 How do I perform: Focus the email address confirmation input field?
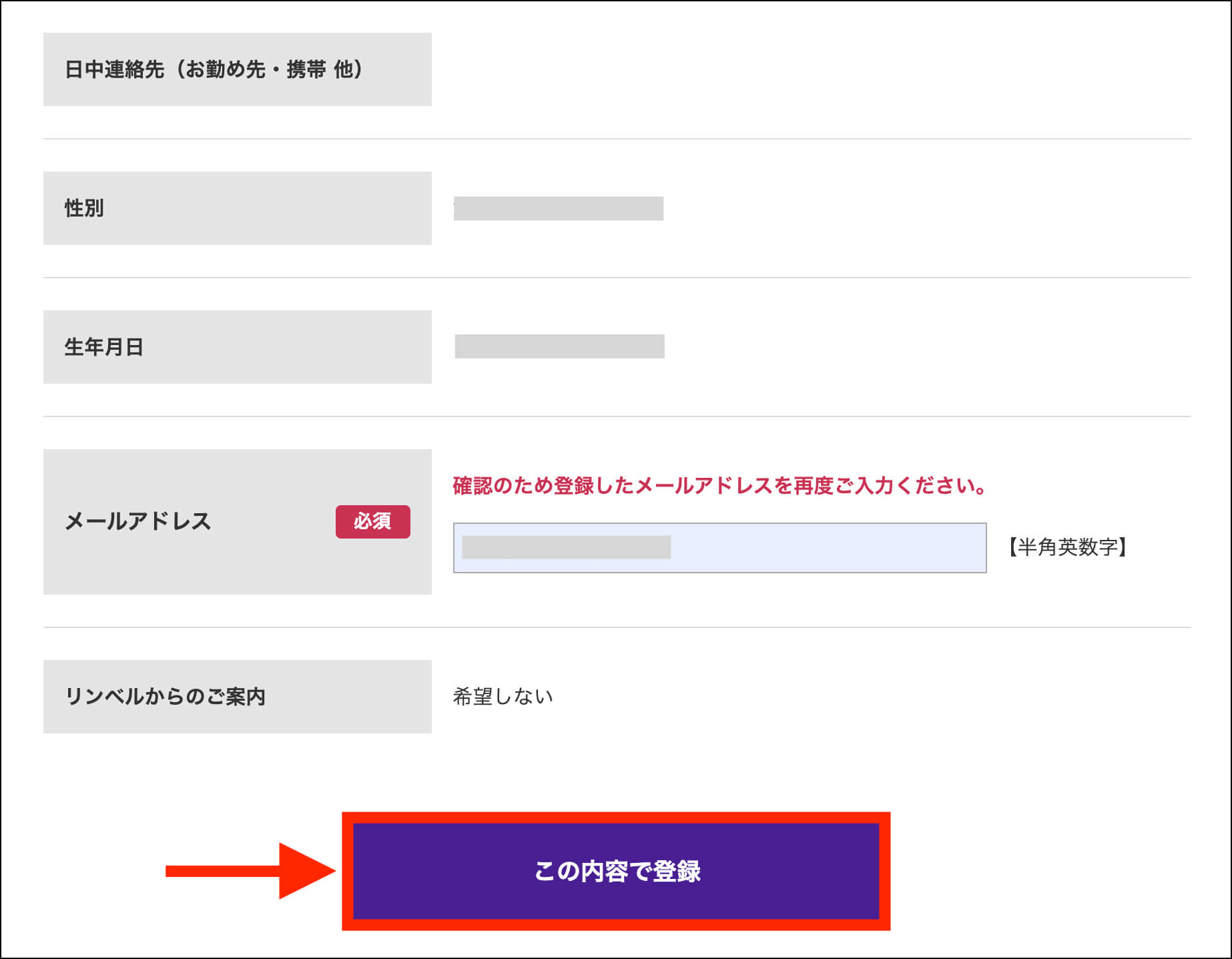(828, 548)
